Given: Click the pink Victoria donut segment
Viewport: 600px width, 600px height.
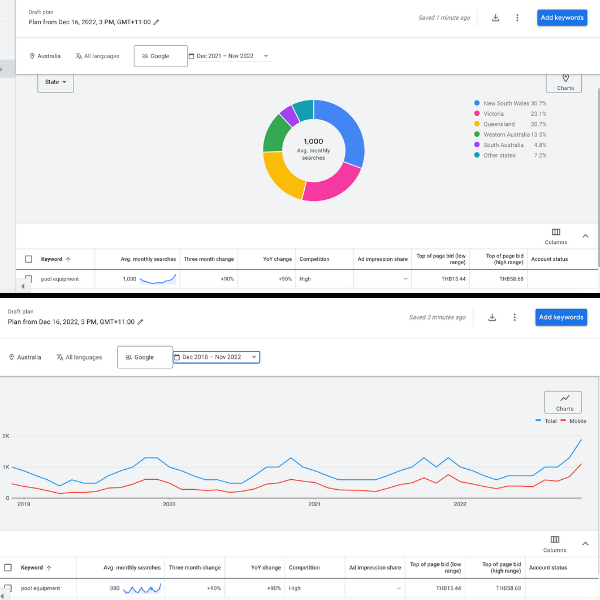Looking at the screenshot, I should click(332, 184).
